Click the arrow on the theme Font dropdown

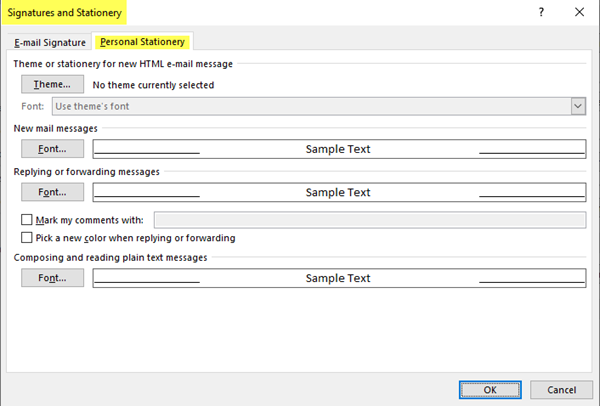pyautogui.click(x=578, y=106)
